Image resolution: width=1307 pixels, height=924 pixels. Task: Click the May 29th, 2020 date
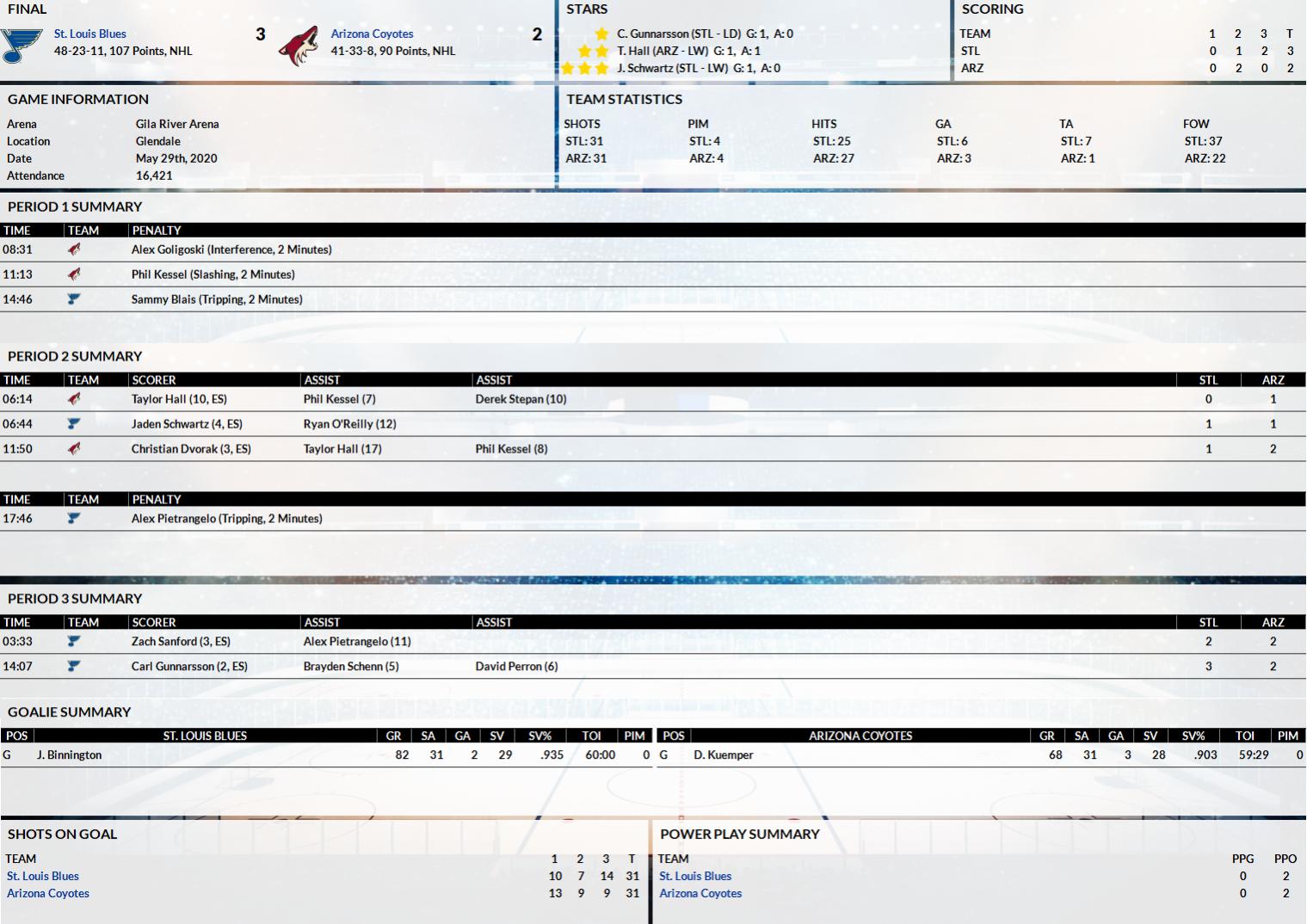(176, 158)
